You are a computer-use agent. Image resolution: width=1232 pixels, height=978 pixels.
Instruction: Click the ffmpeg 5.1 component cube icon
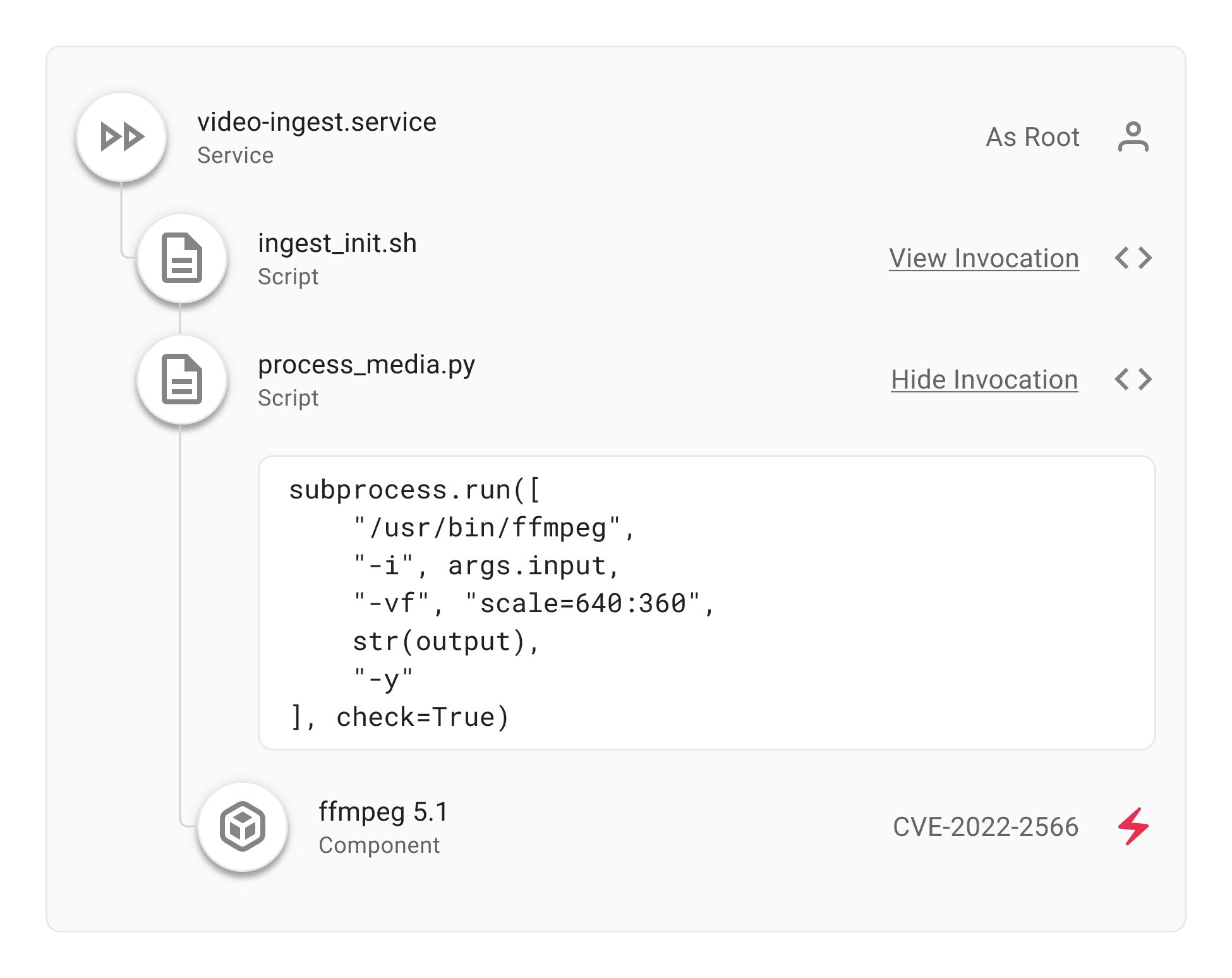point(242,826)
